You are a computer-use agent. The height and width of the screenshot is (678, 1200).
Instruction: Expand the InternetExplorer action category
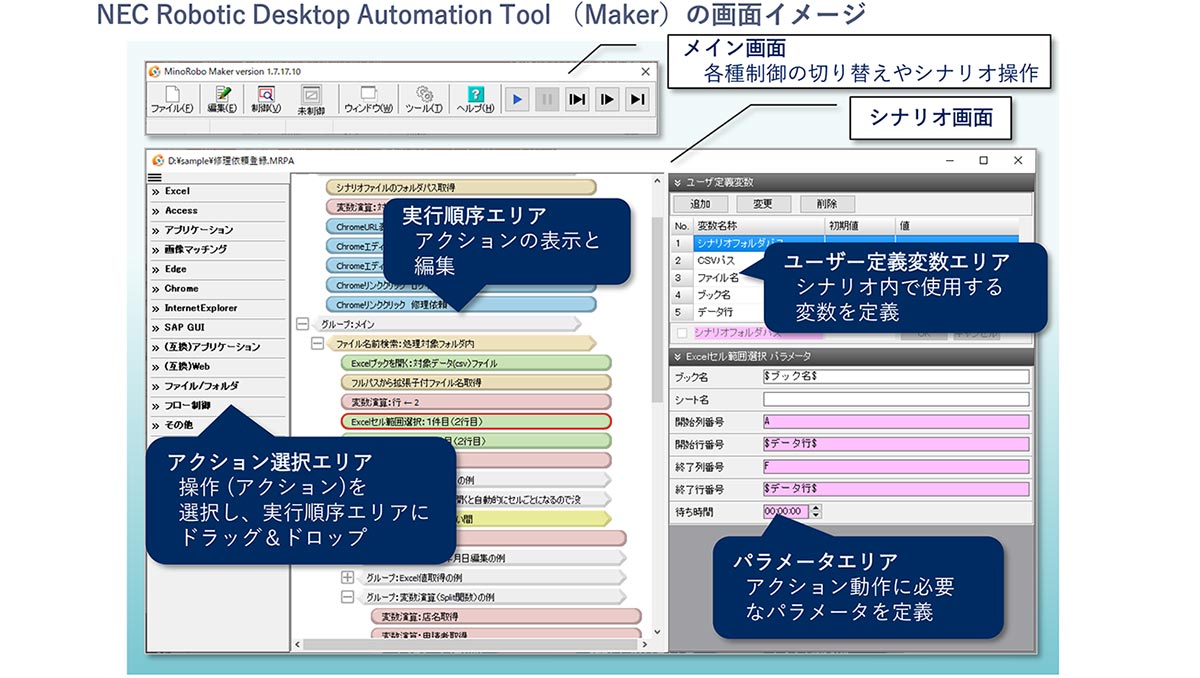[x=215, y=308]
